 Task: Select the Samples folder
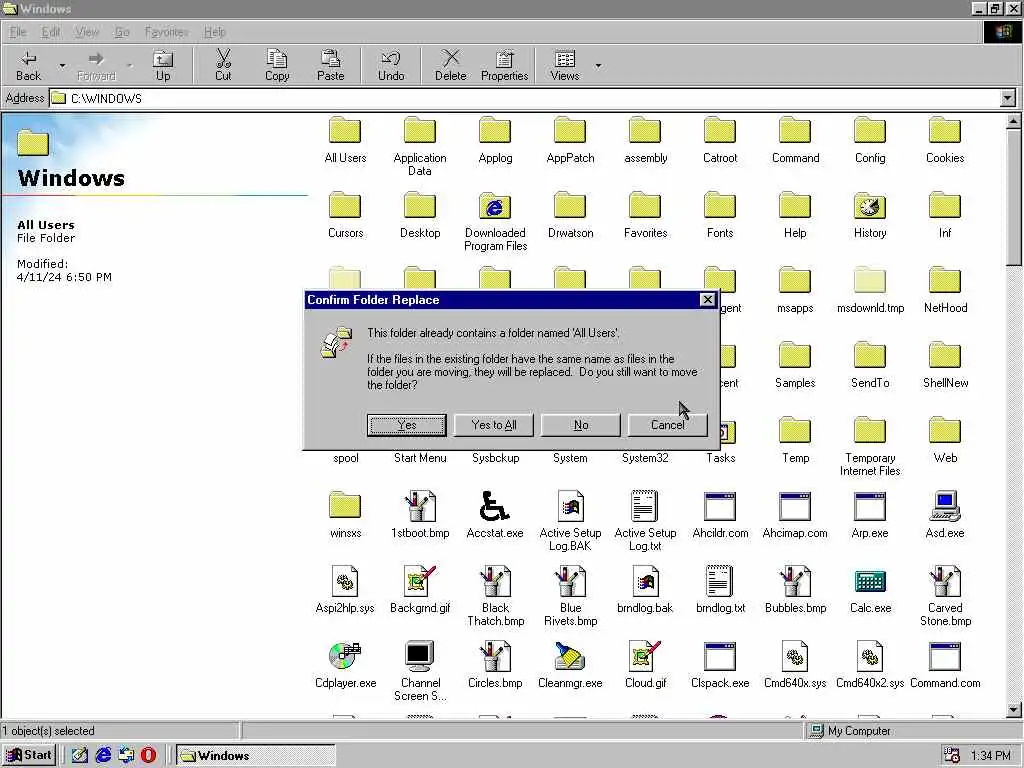click(795, 365)
